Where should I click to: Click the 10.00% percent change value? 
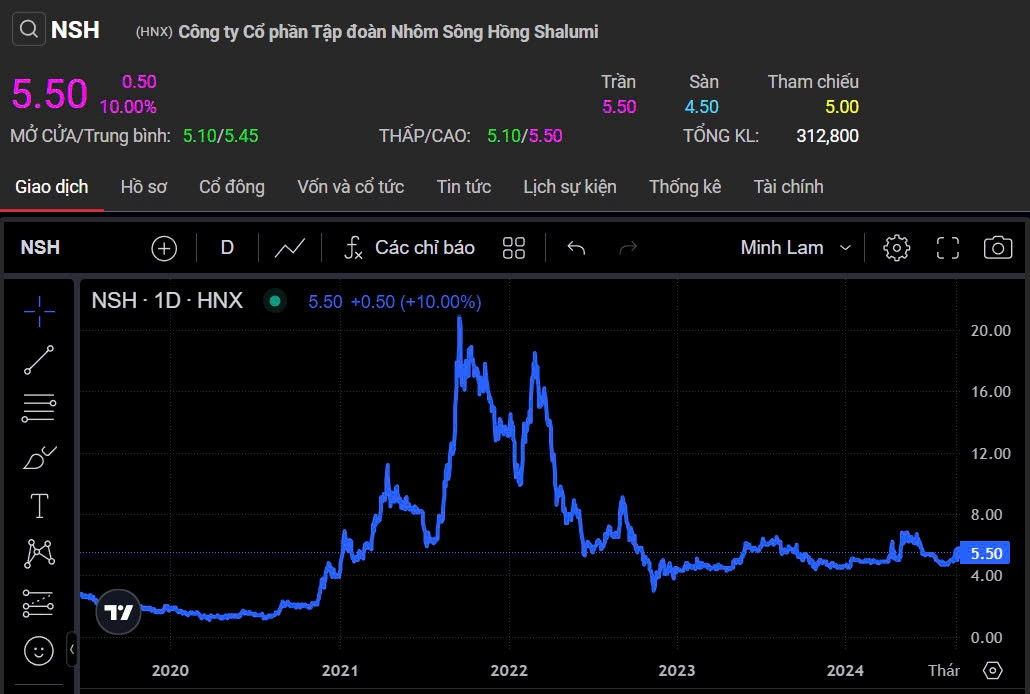(x=128, y=106)
